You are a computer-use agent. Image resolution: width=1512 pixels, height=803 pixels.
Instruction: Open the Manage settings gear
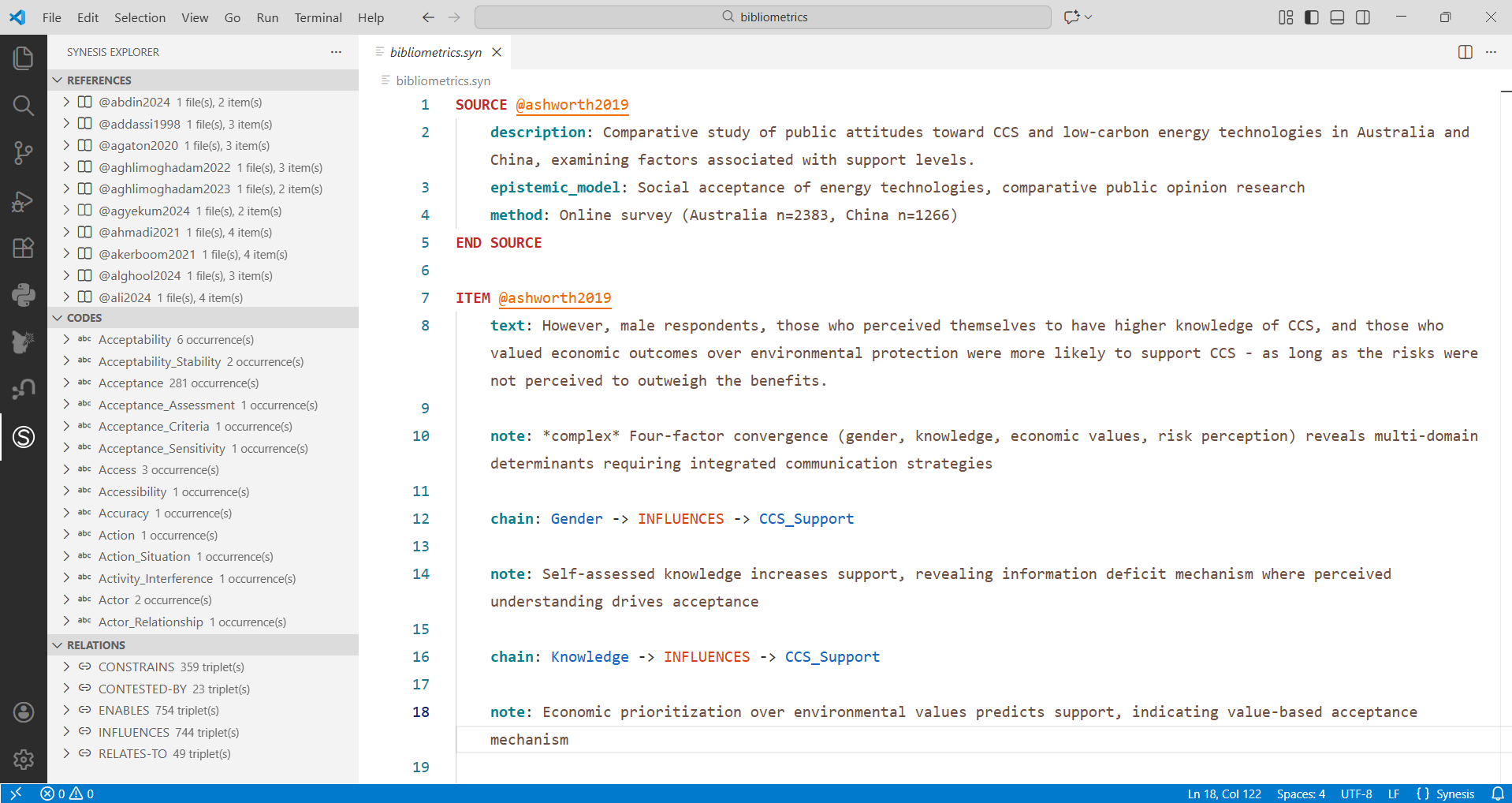click(x=24, y=759)
